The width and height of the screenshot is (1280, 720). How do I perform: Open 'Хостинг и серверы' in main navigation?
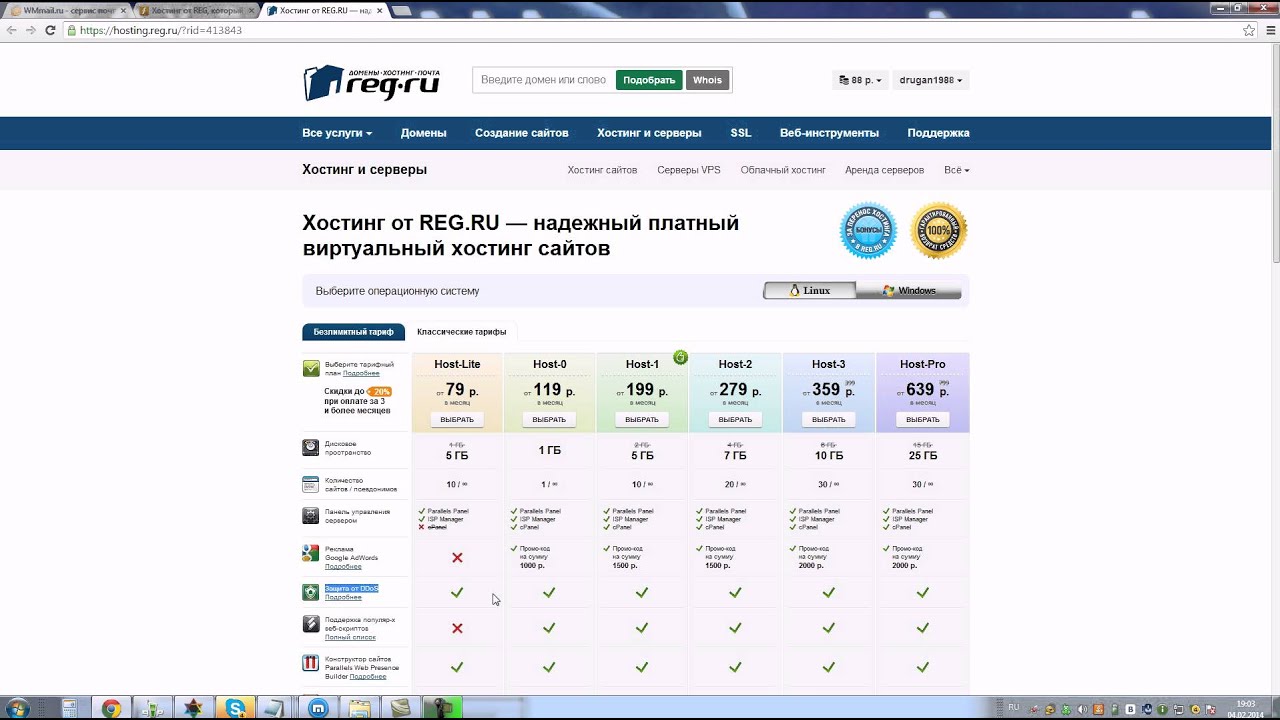coord(649,133)
